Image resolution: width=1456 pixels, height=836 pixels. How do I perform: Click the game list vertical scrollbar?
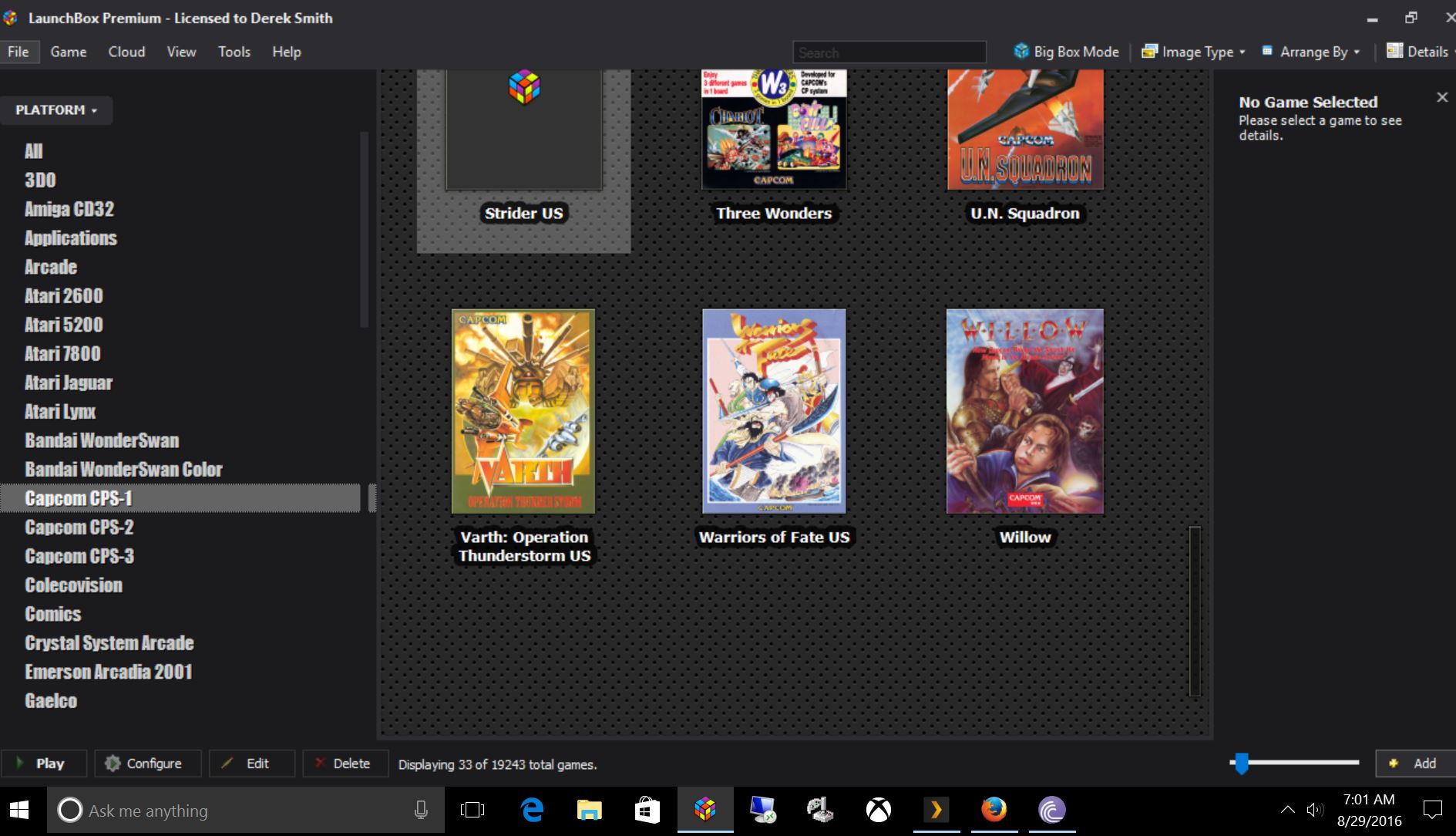click(x=1195, y=612)
